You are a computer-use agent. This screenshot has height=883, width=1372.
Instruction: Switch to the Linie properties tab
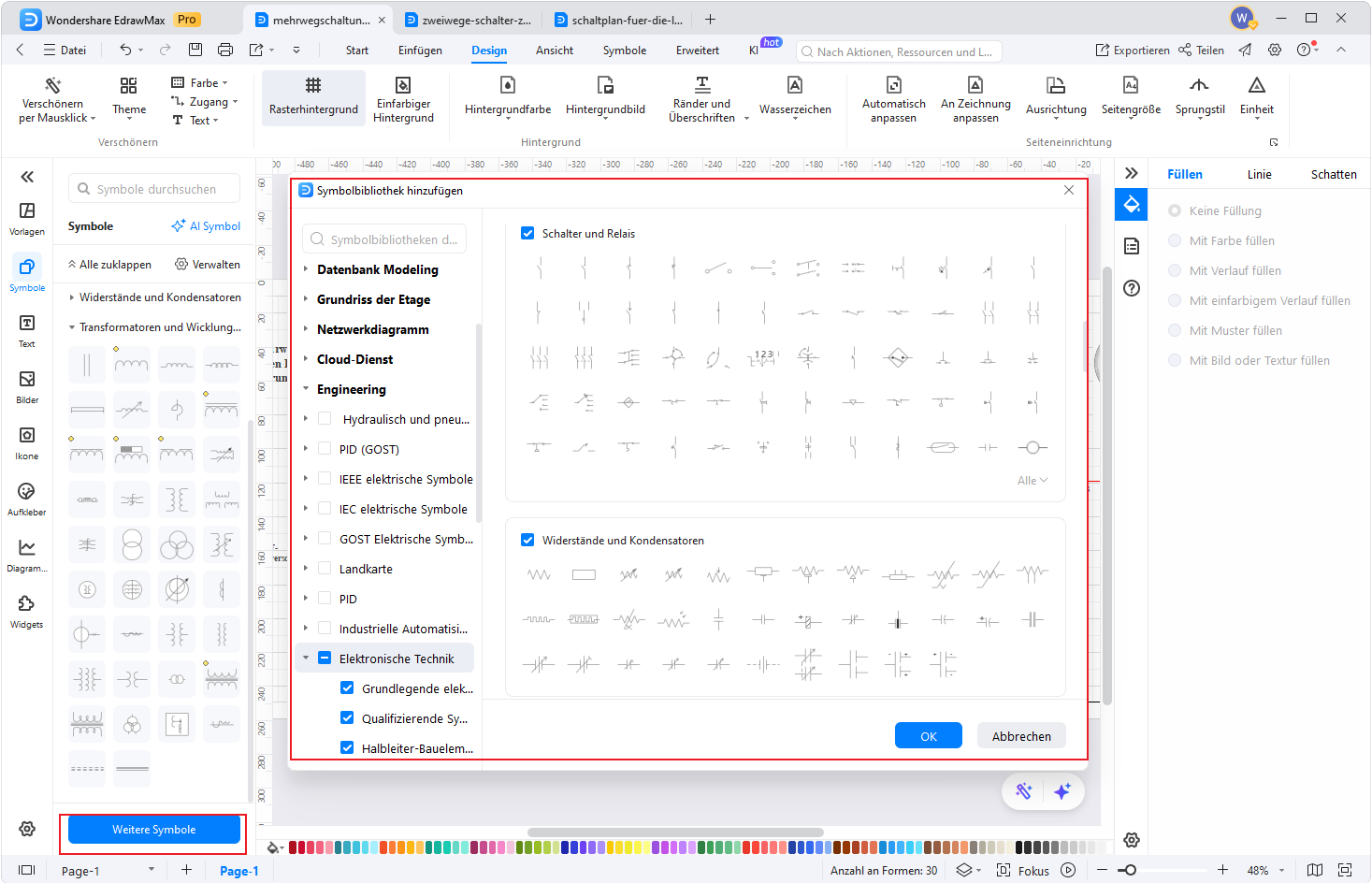click(x=1259, y=174)
